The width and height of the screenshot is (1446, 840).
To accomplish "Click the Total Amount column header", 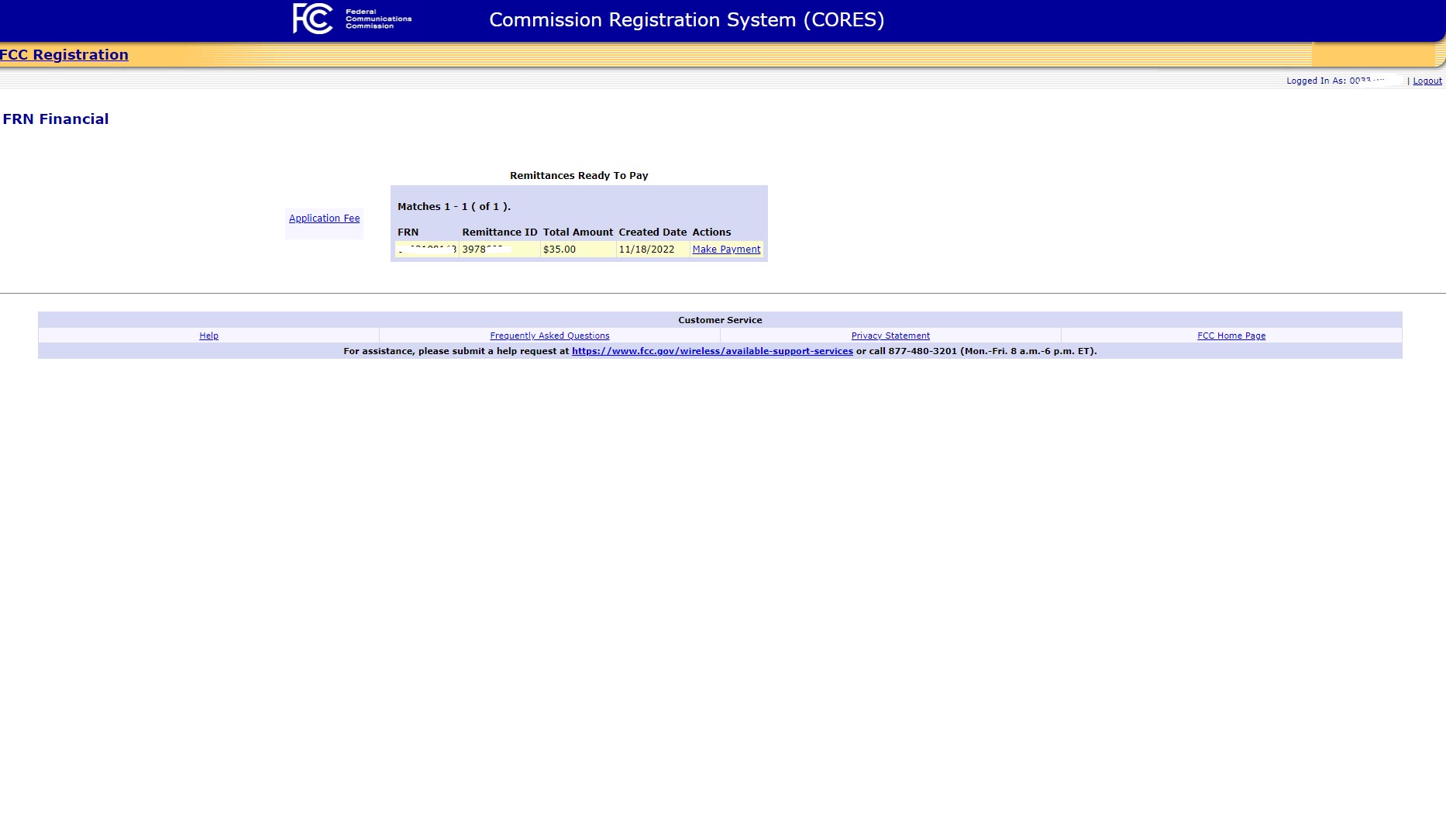I will pos(578,232).
